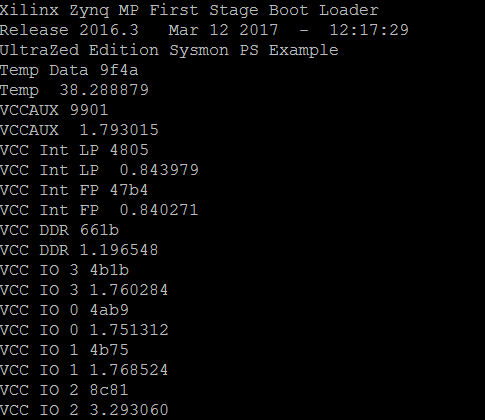Screen dimensions: 485x420
Task: Select the 'VCCAUX 9901' line
Action: click(x=54, y=110)
